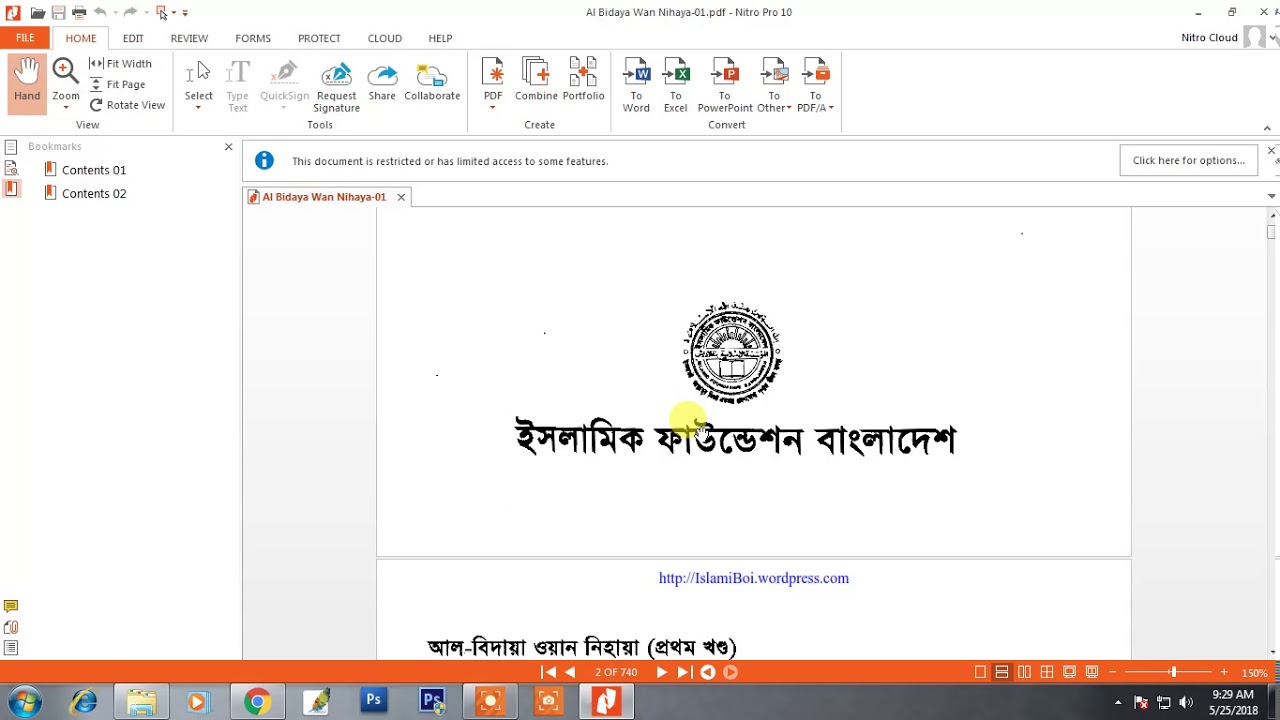
Task: Open the document tab list dropdown
Action: 1272,196
